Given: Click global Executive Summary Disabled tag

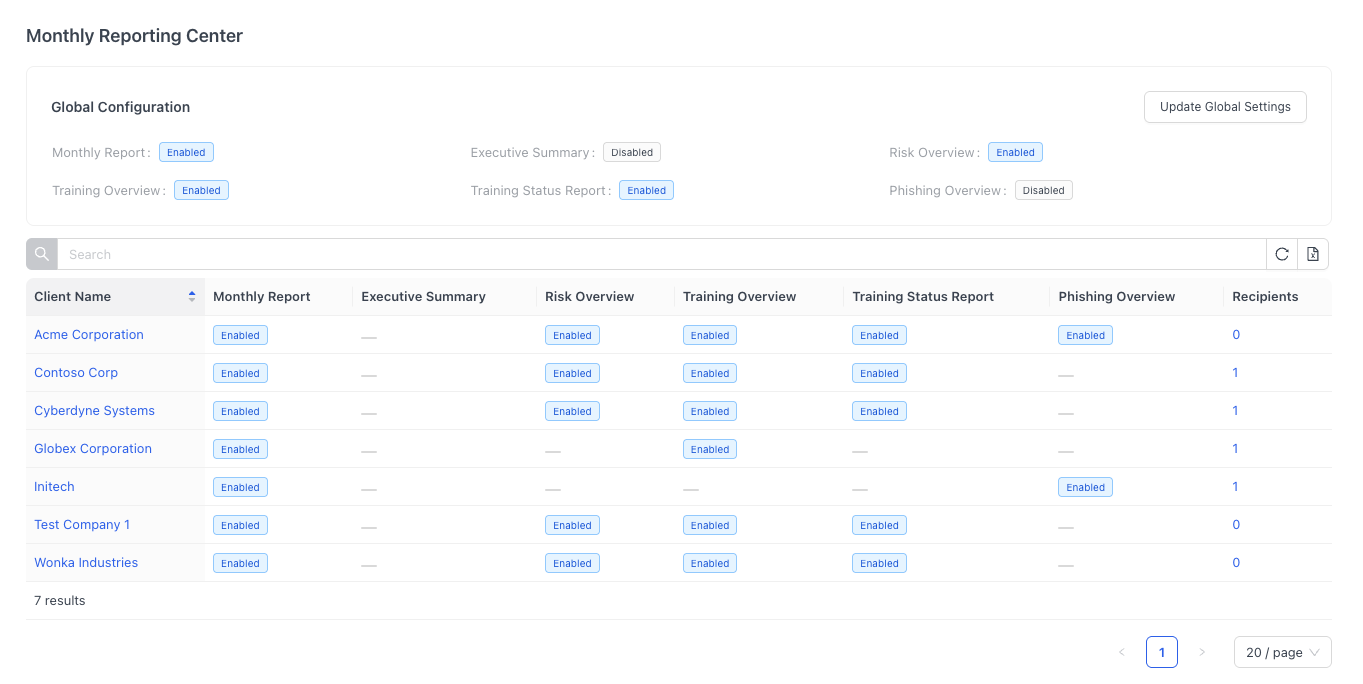Looking at the screenshot, I should pyautogui.click(x=632, y=153).
